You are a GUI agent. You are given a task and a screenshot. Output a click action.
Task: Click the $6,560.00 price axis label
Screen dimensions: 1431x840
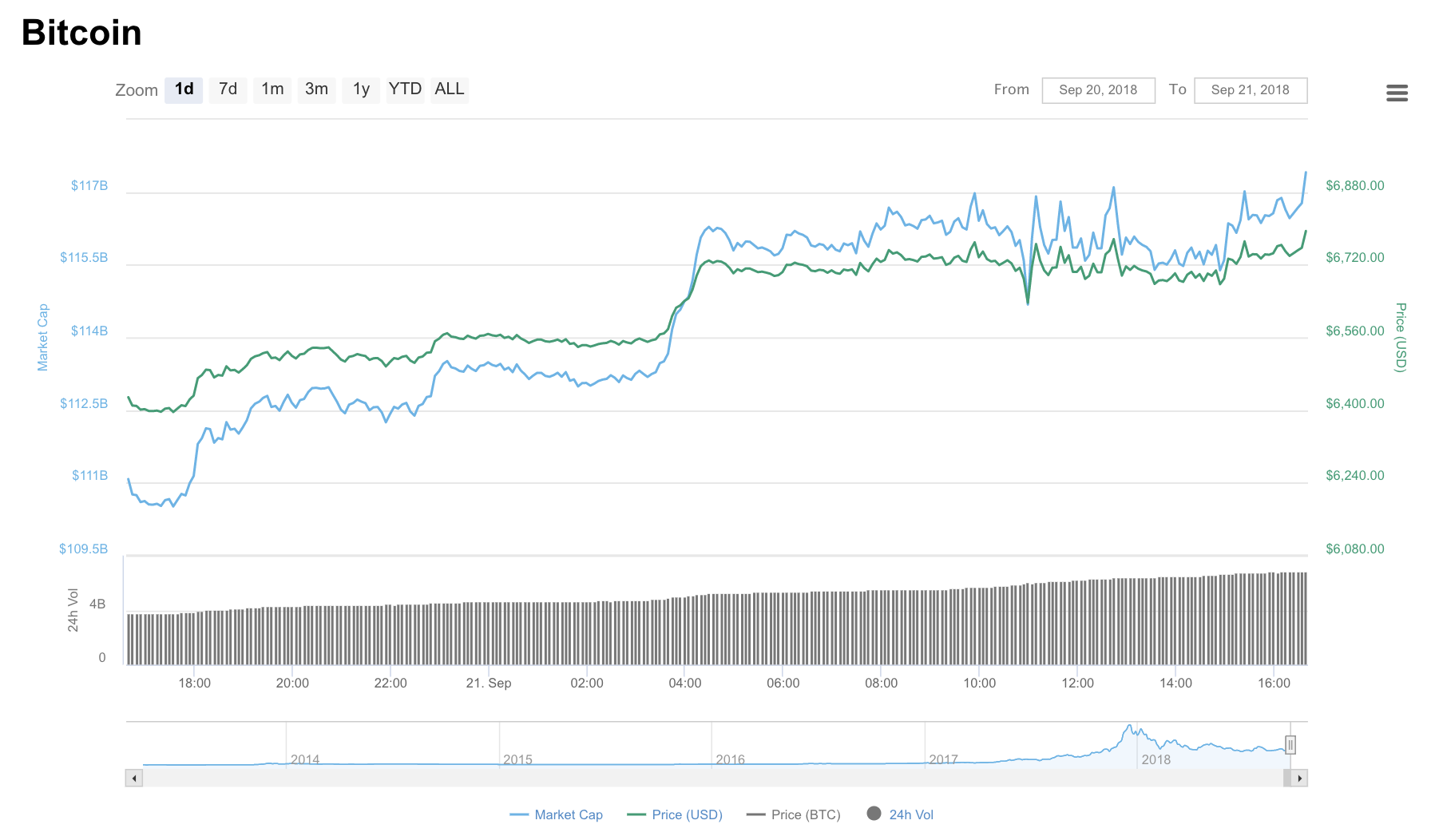click(x=1355, y=331)
